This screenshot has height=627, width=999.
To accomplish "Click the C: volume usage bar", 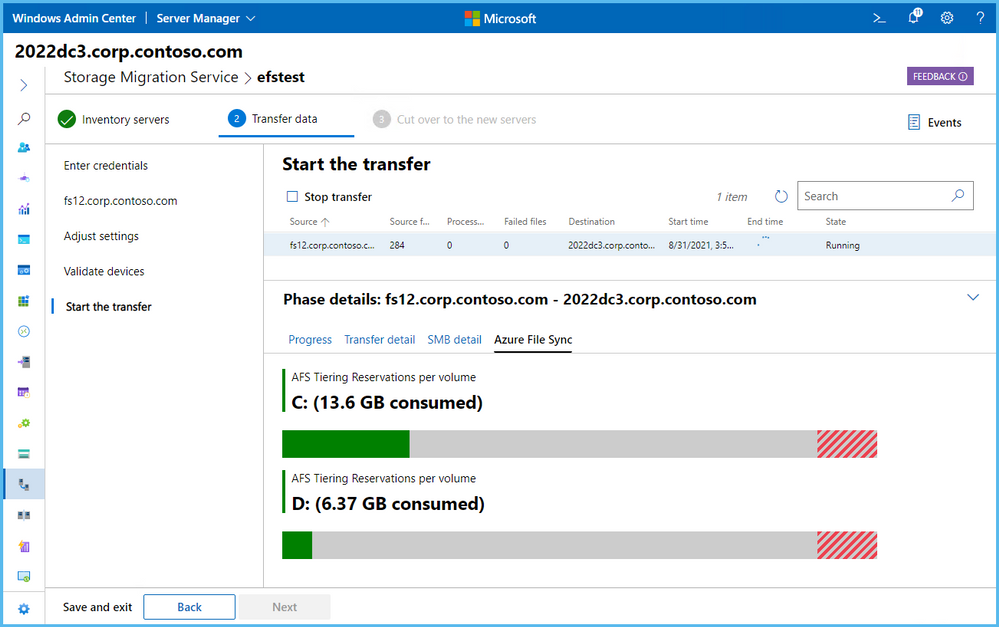I will pyautogui.click(x=579, y=444).
